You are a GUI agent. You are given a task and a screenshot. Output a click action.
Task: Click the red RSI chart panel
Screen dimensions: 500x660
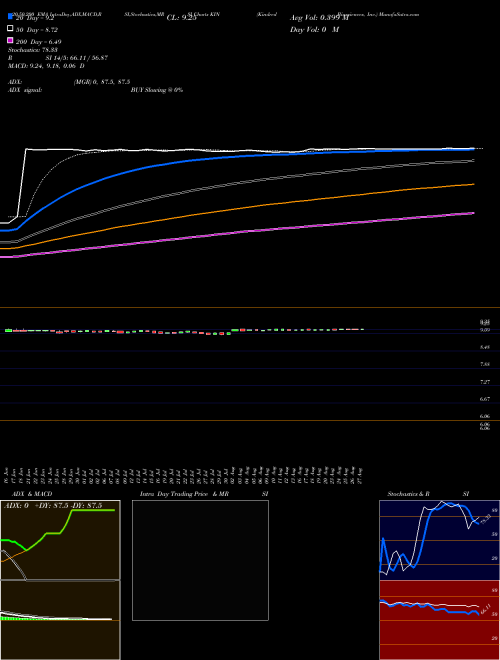pyautogui.click(x=439, y=620)
